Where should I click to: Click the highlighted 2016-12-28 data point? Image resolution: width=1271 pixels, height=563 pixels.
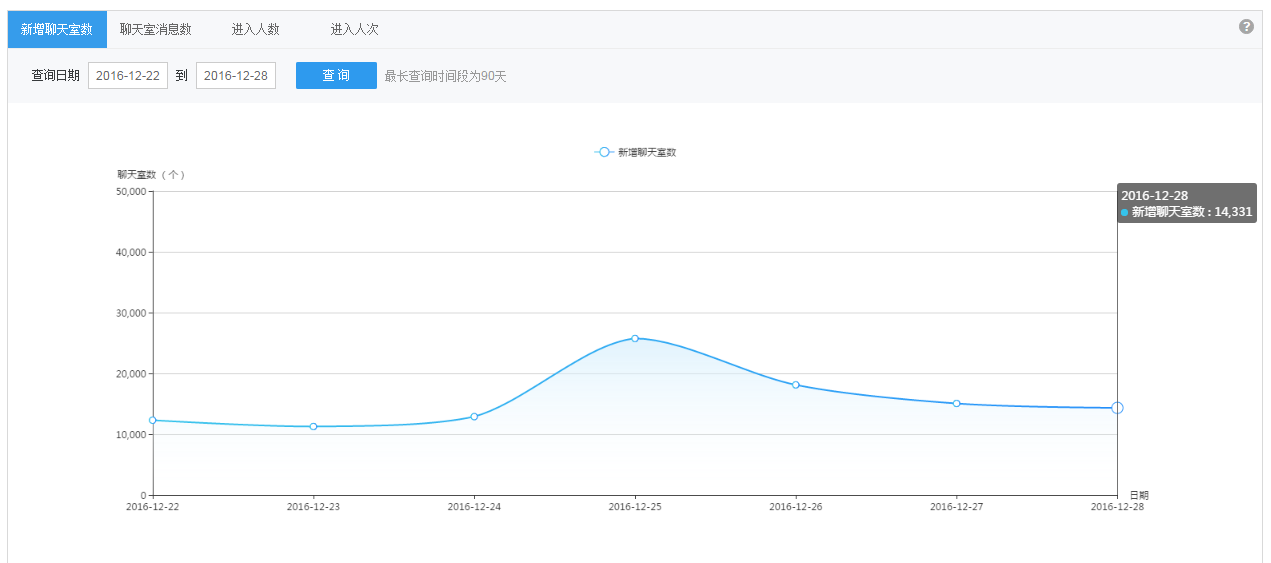click(x=1117, y=408)
